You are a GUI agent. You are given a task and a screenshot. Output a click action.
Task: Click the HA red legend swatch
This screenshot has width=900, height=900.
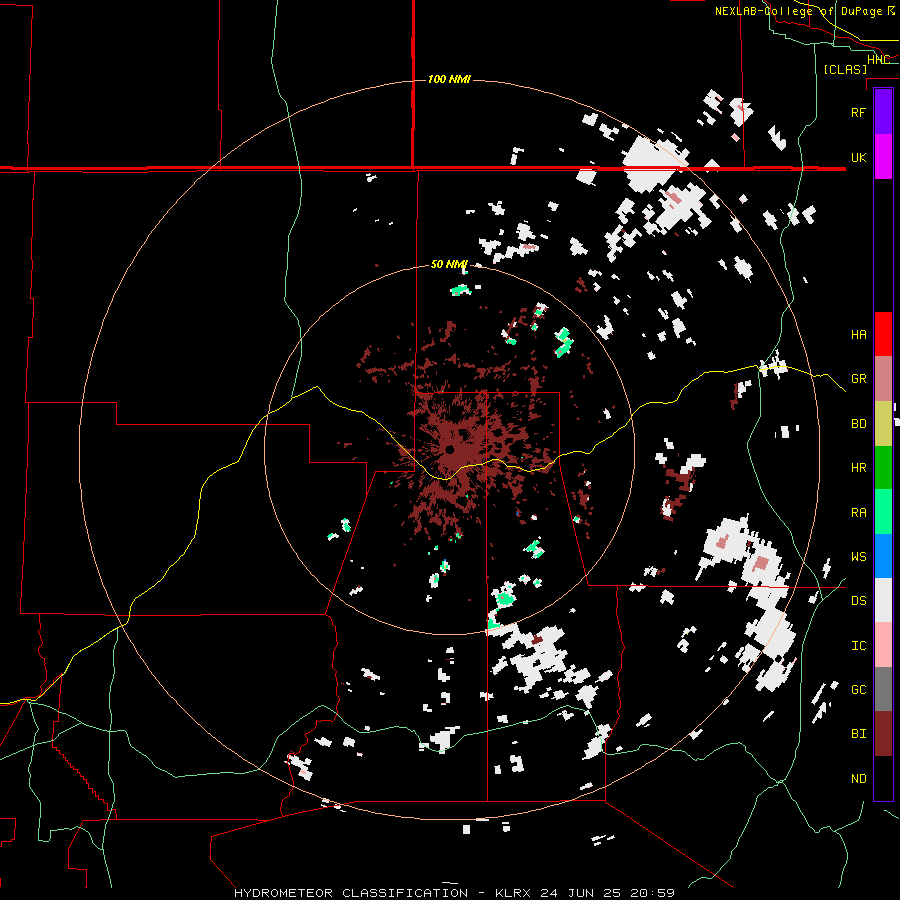(x=883, y=334)
